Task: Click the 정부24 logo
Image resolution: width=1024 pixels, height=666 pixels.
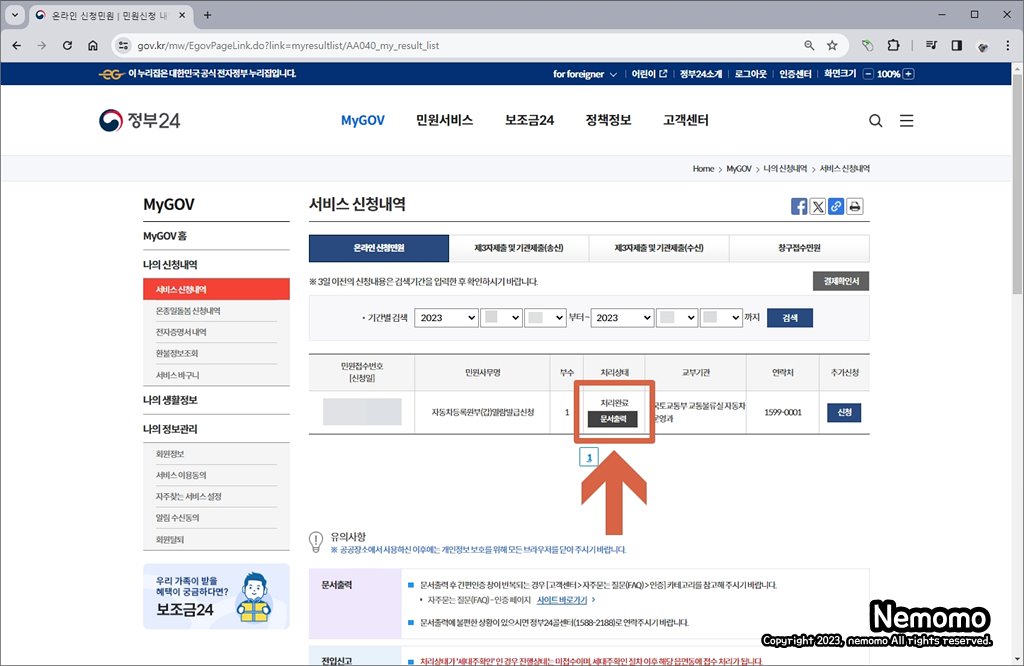Action: coord(139,120)
